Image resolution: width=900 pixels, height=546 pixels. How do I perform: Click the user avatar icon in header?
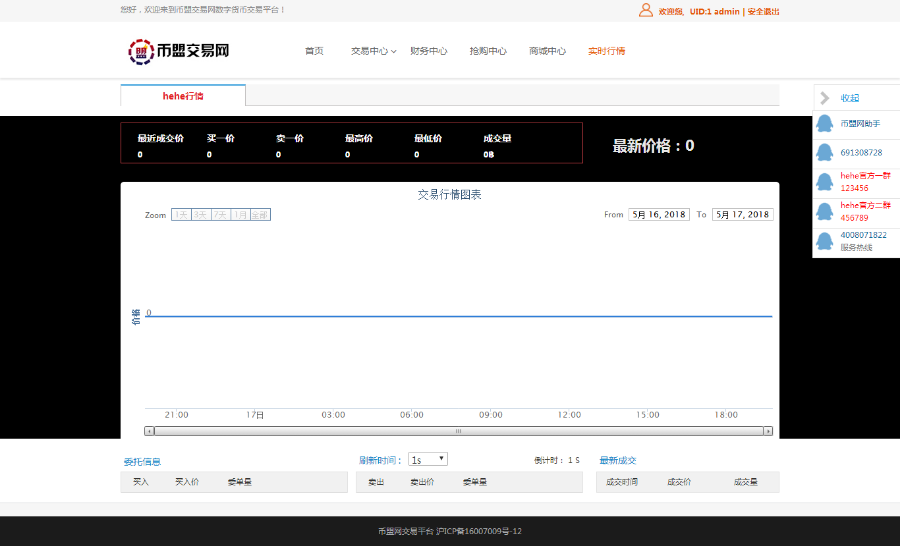pos(646,10)
